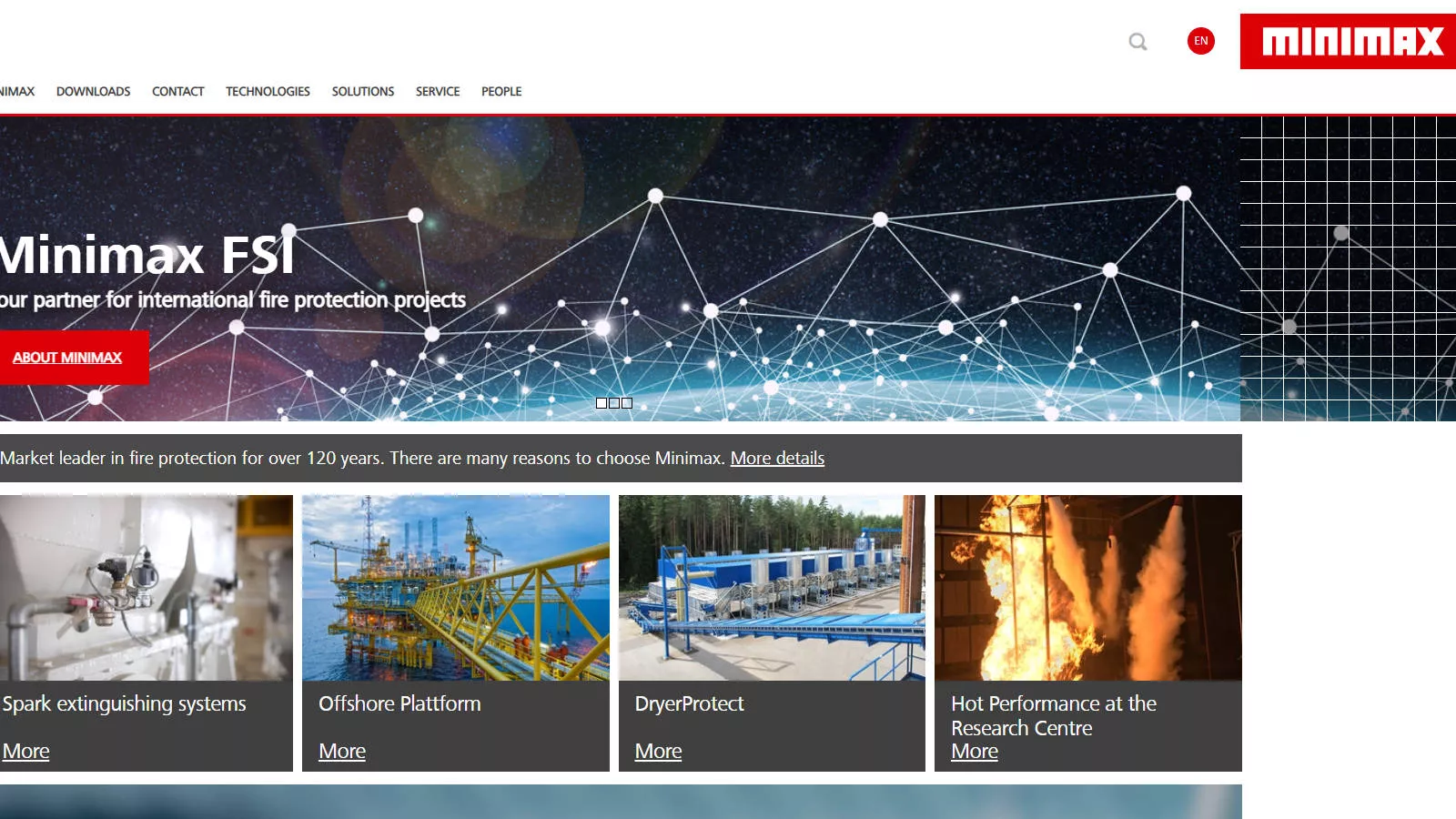View the Offshore Plattform image

pyautogui.click(x=456, y=588)
